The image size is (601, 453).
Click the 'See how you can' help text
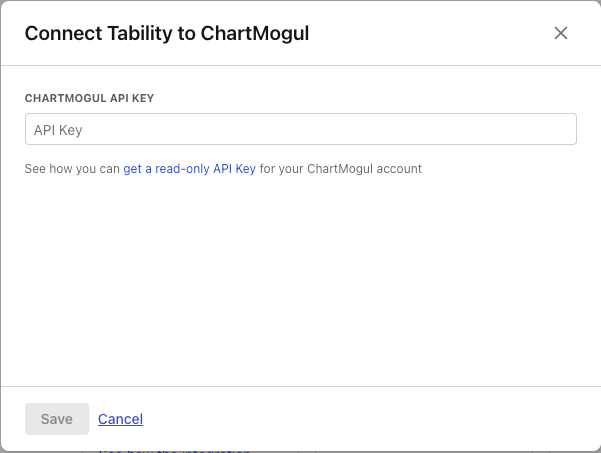pyautogui.click(x=72, y=169)
